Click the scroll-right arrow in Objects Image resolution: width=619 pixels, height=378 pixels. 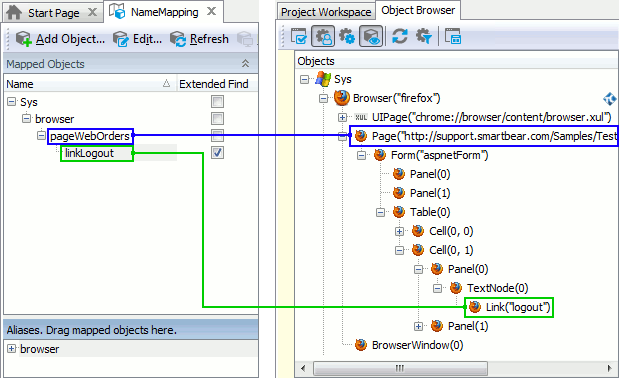pyautogui.click(x=609, y=369)
